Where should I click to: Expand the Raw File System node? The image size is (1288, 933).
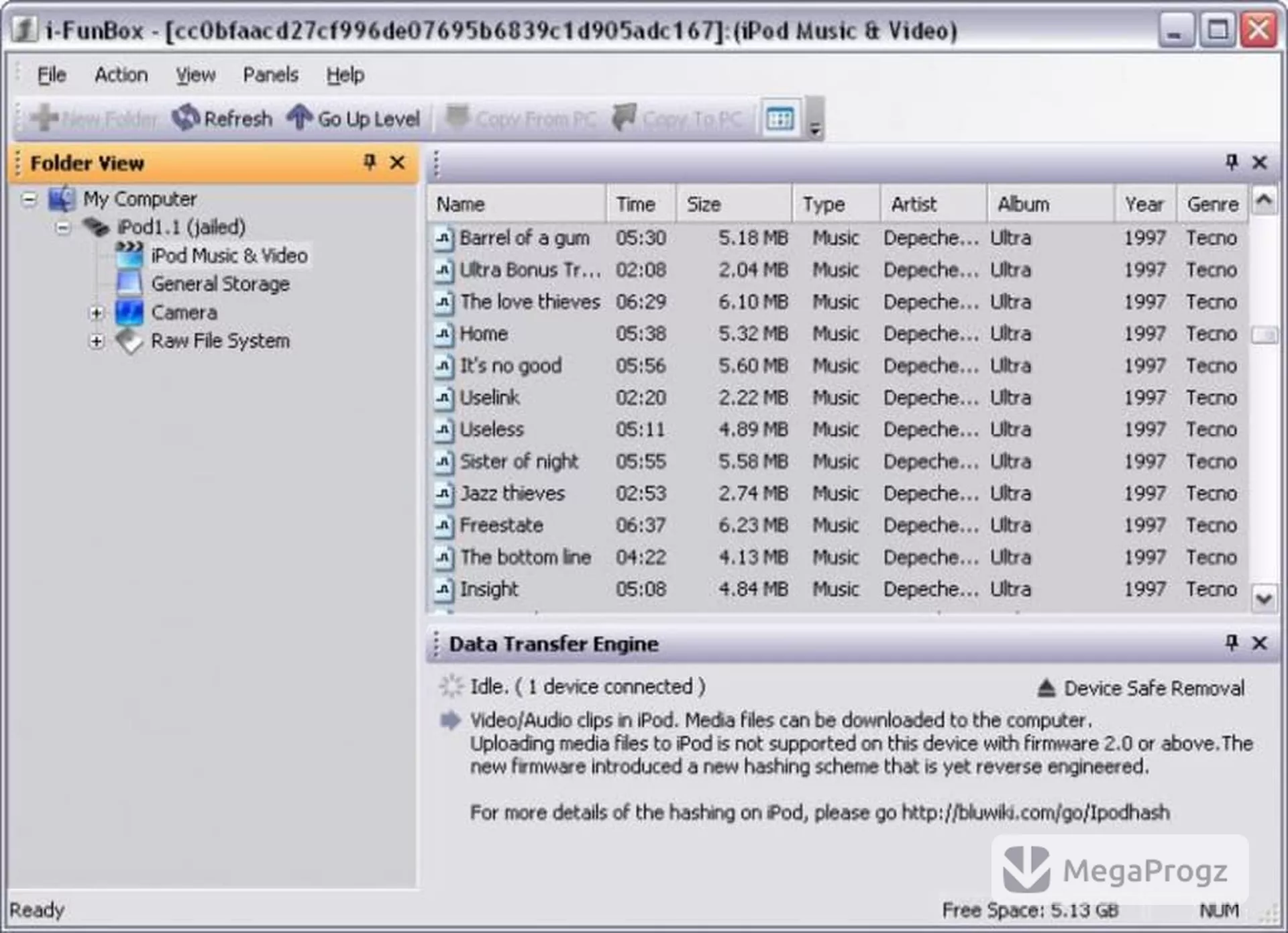pyautogui.click(x=97, y=341)
